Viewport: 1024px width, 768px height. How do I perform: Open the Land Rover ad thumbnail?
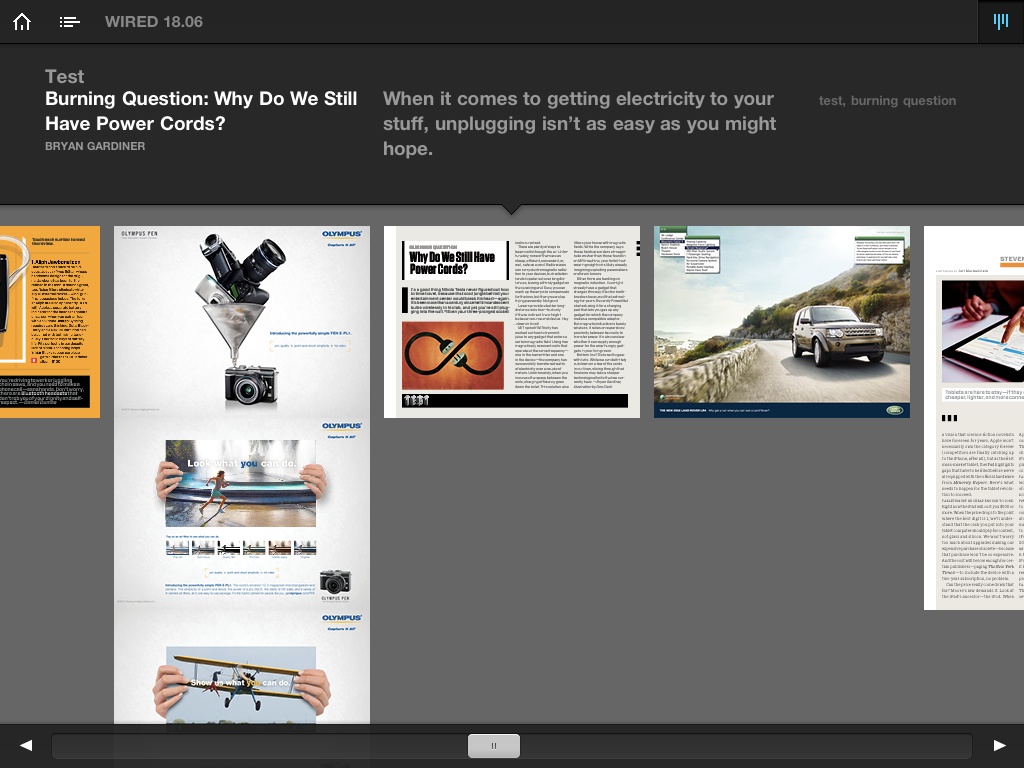click(x=782, y=322)
